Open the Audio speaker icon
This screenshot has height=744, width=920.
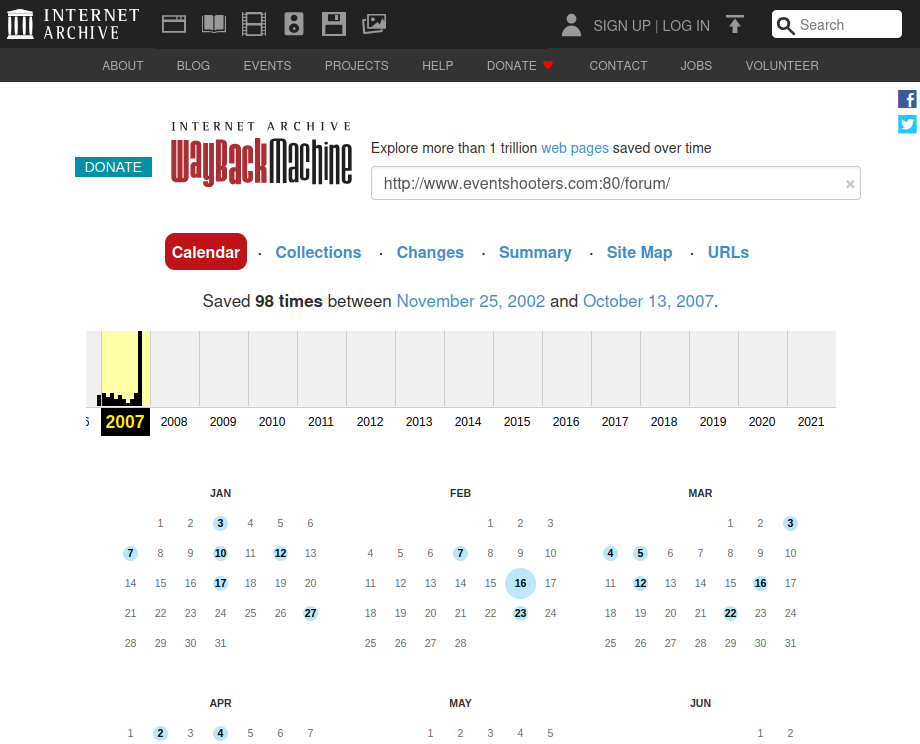tap(294, 25)
